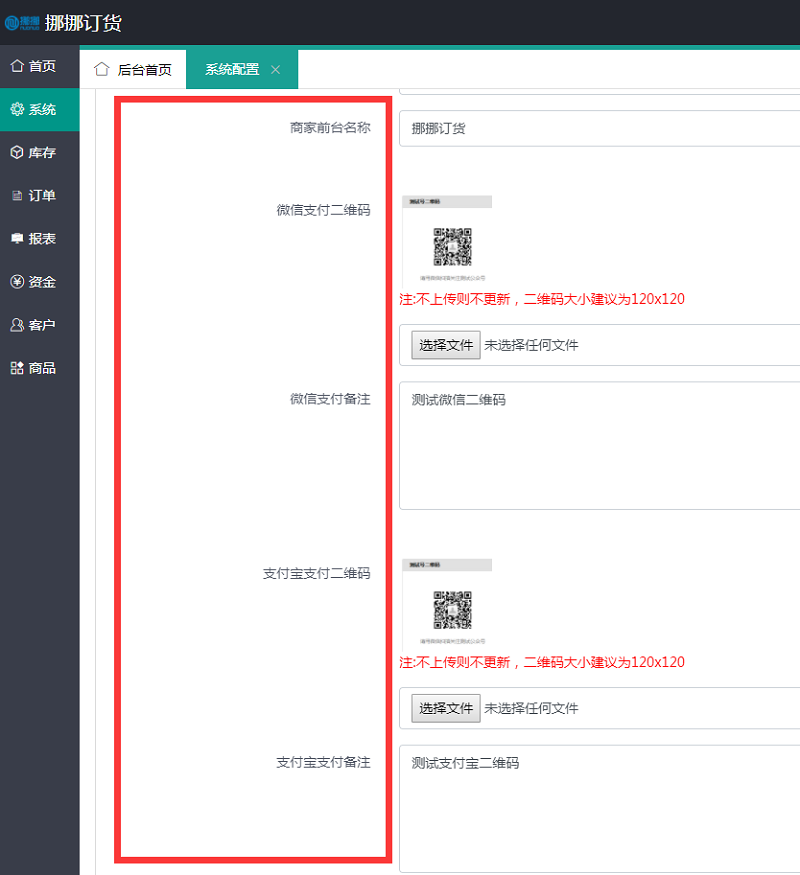Click the 支付宝支付二维码 label
The height and width of the screenshot is (875, 800).
[317, 573]
